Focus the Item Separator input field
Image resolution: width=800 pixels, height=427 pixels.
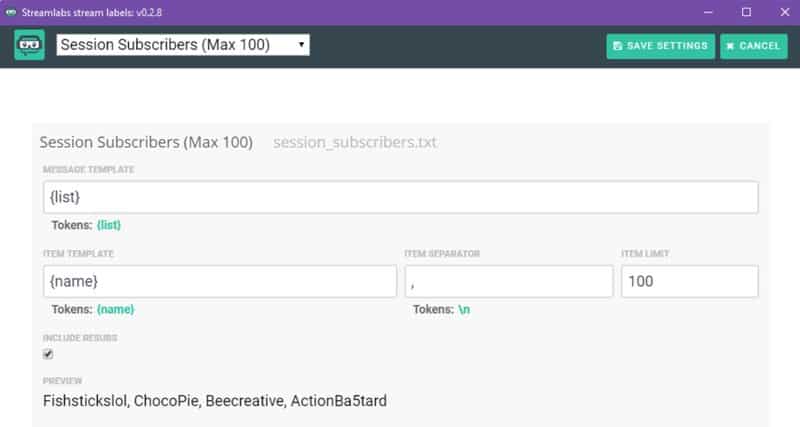[509, 281]
